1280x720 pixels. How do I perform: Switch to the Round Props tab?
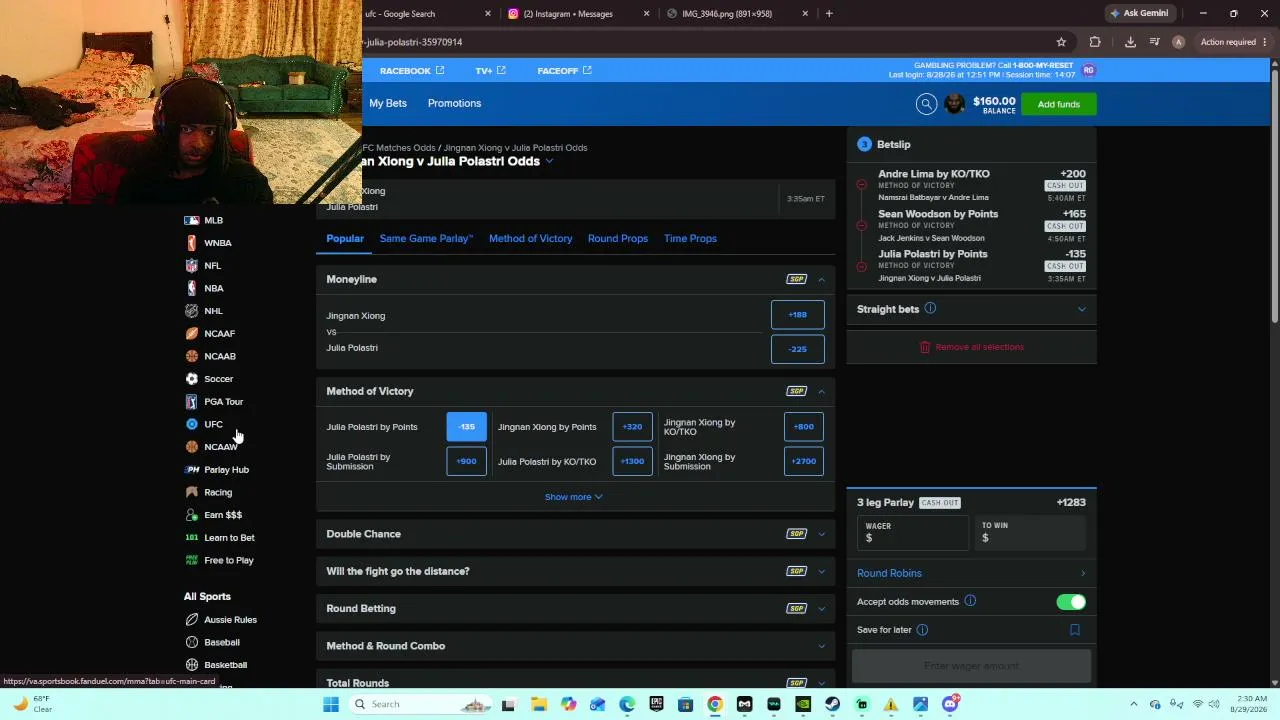[x=618, y=238]
